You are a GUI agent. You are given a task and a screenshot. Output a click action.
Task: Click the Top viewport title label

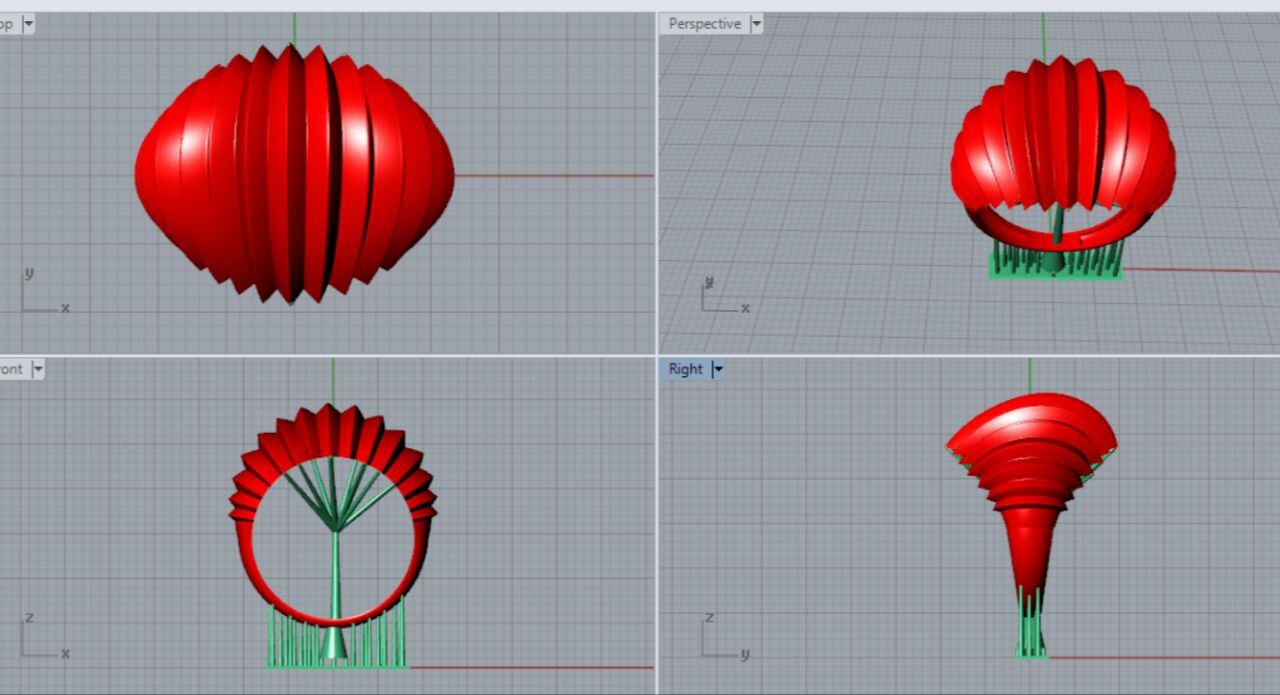coord(8,24)
